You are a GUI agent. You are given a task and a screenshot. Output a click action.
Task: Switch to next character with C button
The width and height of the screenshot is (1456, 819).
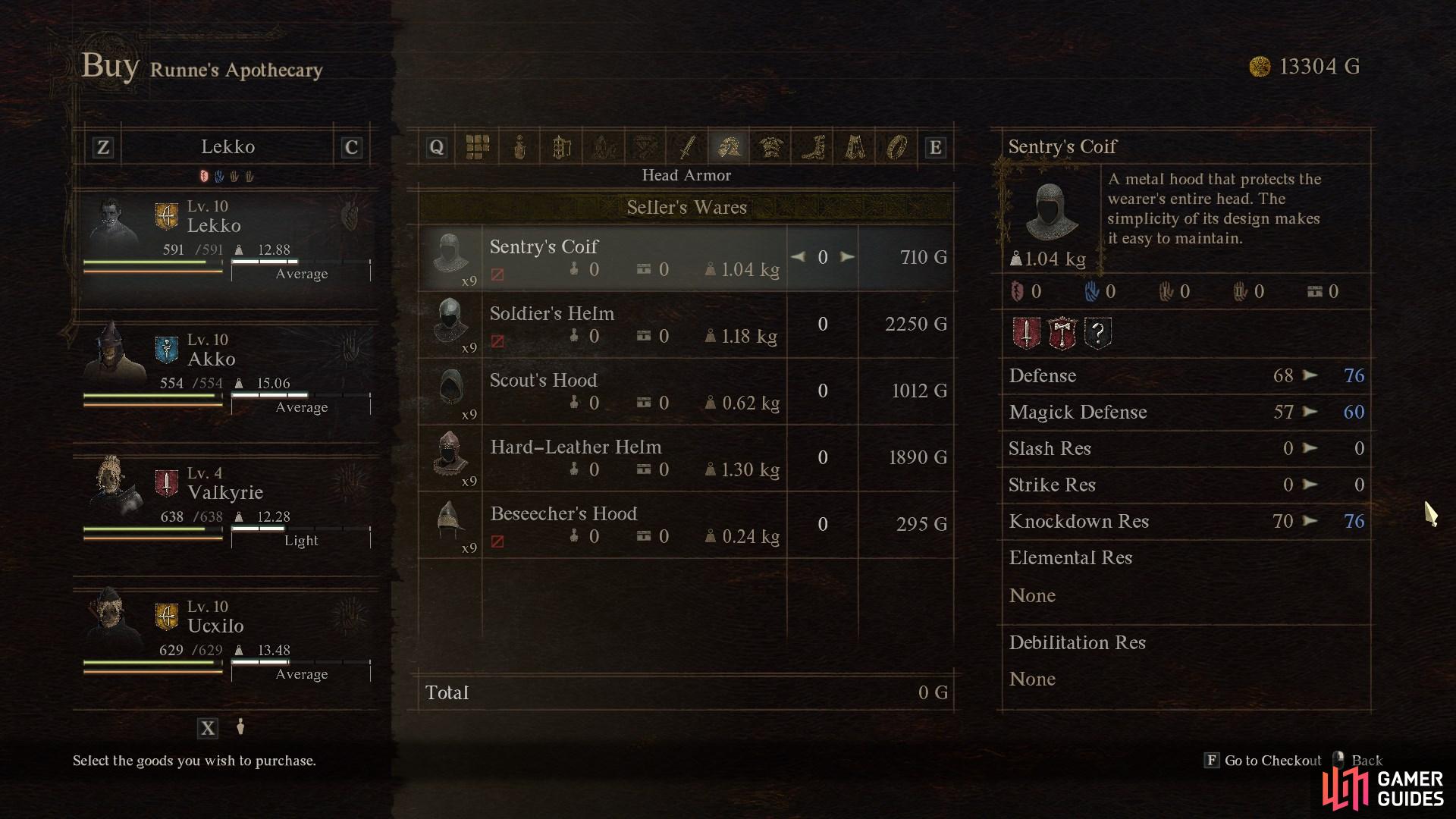coord(351,148)
